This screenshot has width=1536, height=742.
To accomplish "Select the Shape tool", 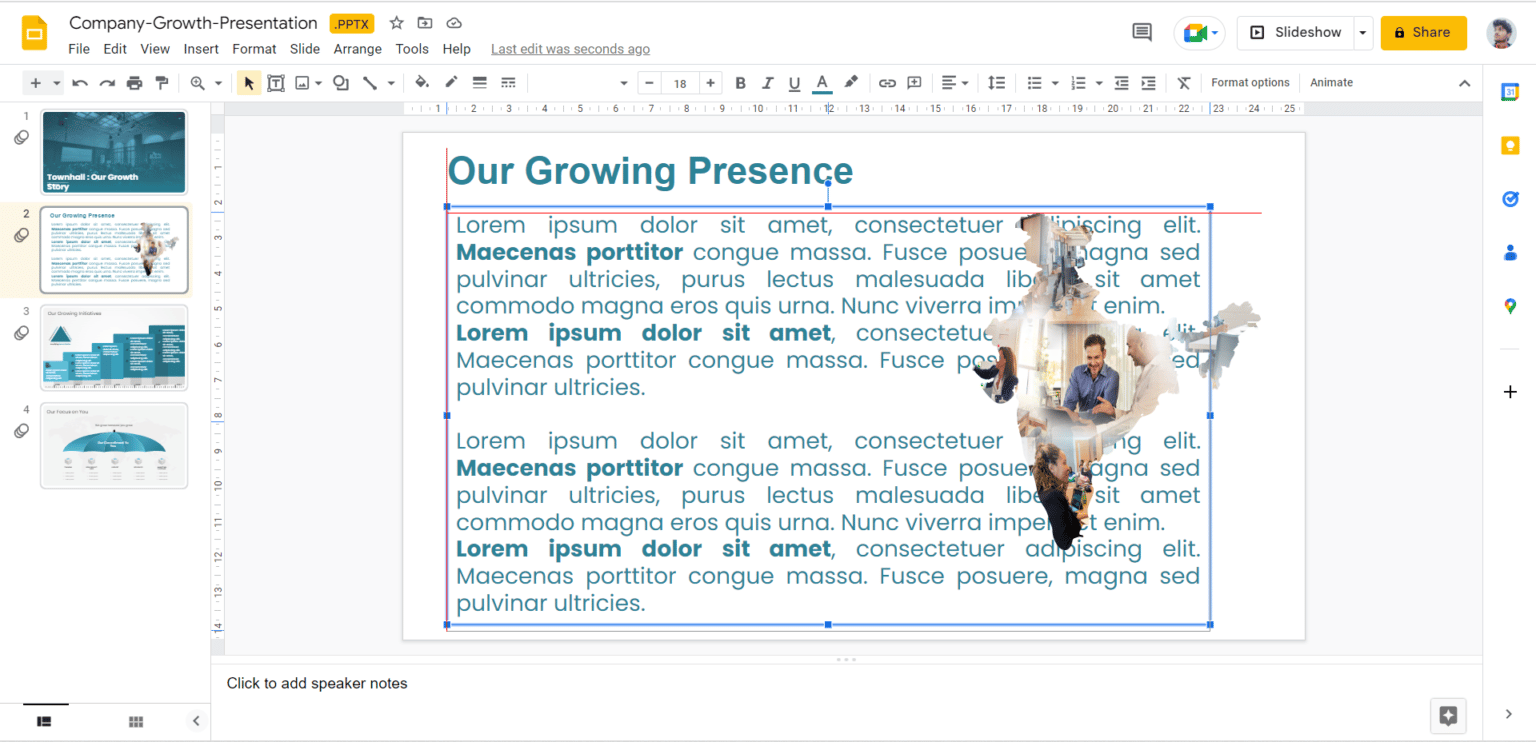I will (x=340, y=82).
